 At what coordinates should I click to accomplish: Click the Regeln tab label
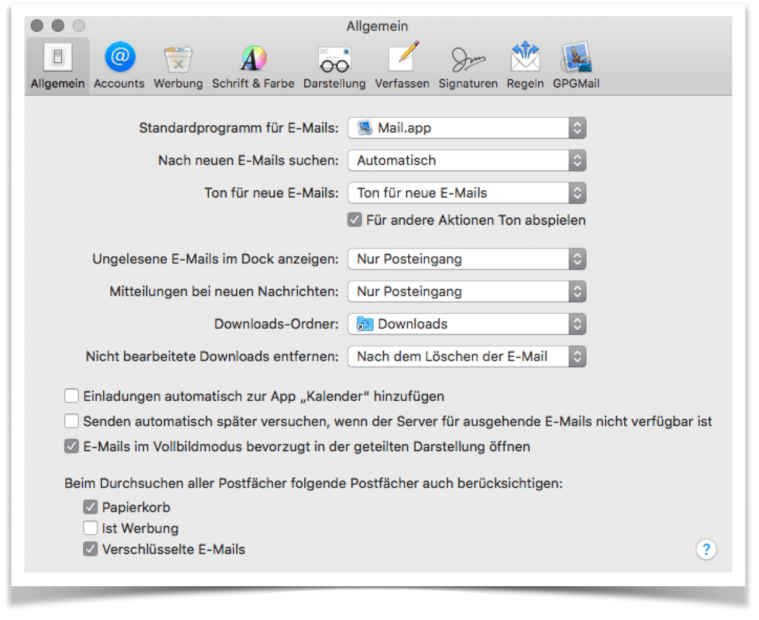point(525,84)
